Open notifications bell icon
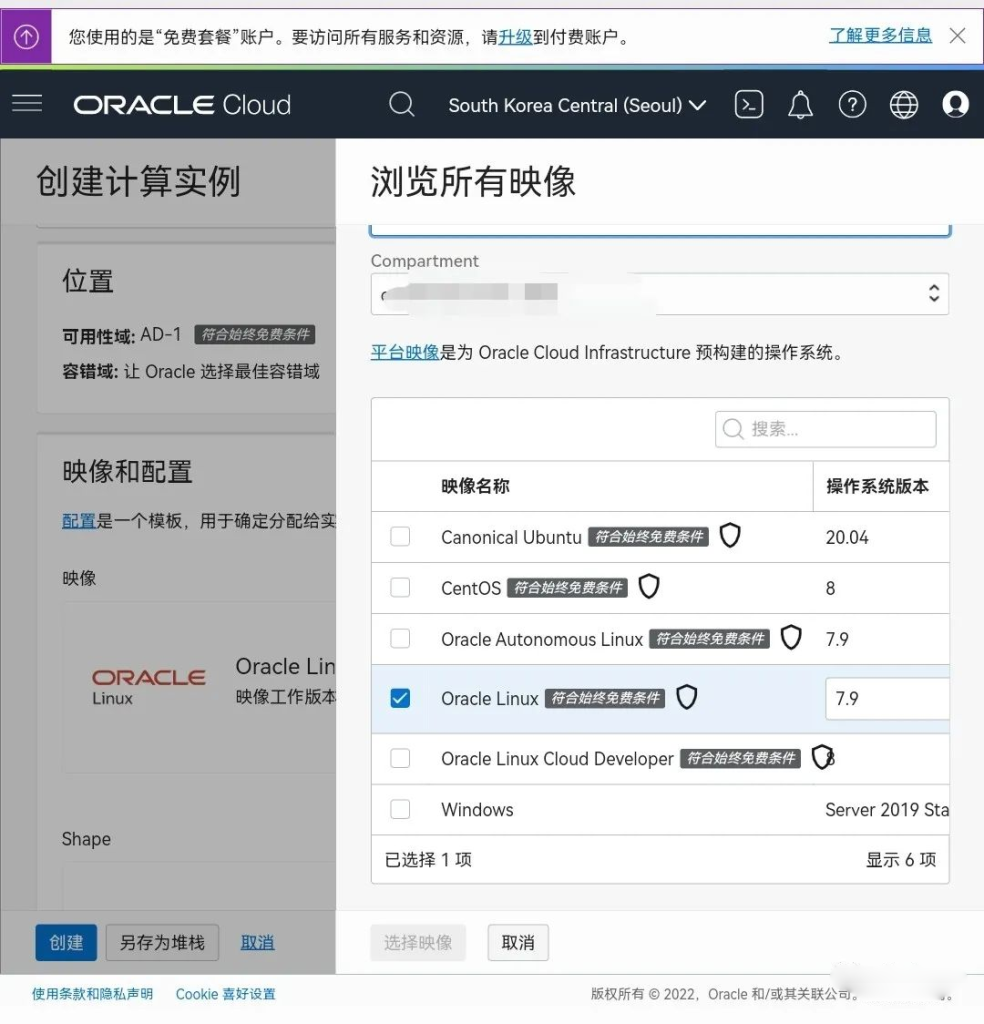The width and height of the screenshot is (984, 1024). [800, 104]
